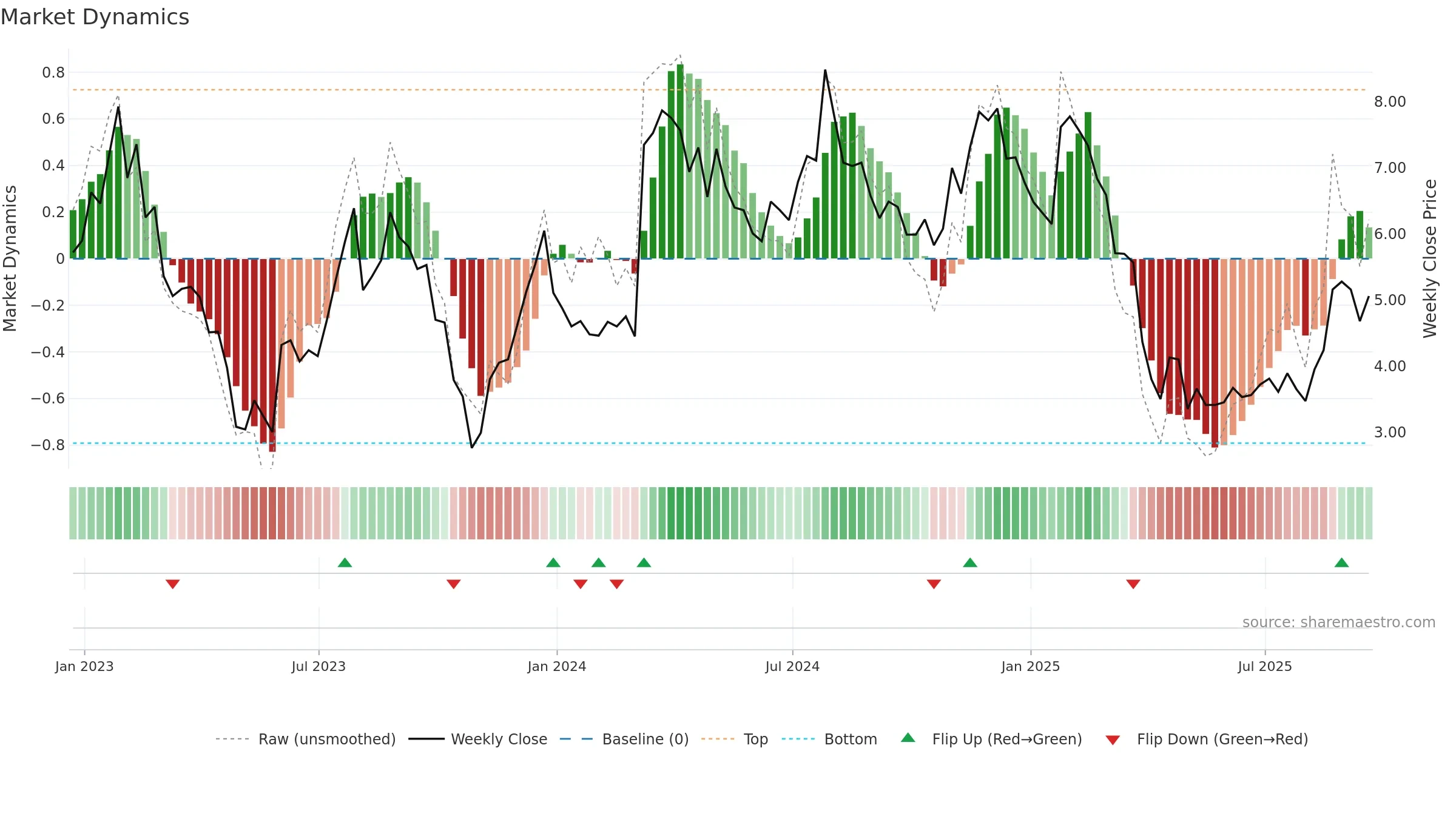The height and width of the screenshot is (819, 1456).
Task: Select the Flip Down marker in March 2025
Action: coord(1133,584)
